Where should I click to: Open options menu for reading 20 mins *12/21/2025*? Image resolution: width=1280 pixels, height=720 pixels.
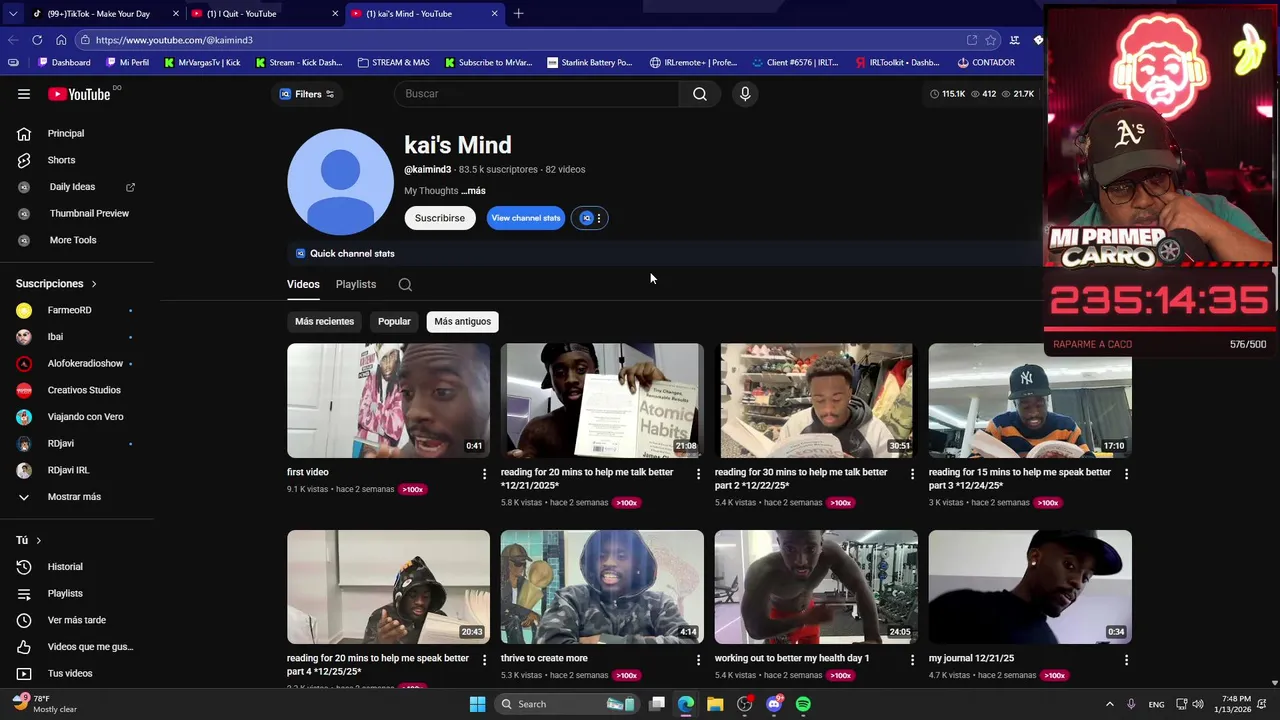pos(699,474)
